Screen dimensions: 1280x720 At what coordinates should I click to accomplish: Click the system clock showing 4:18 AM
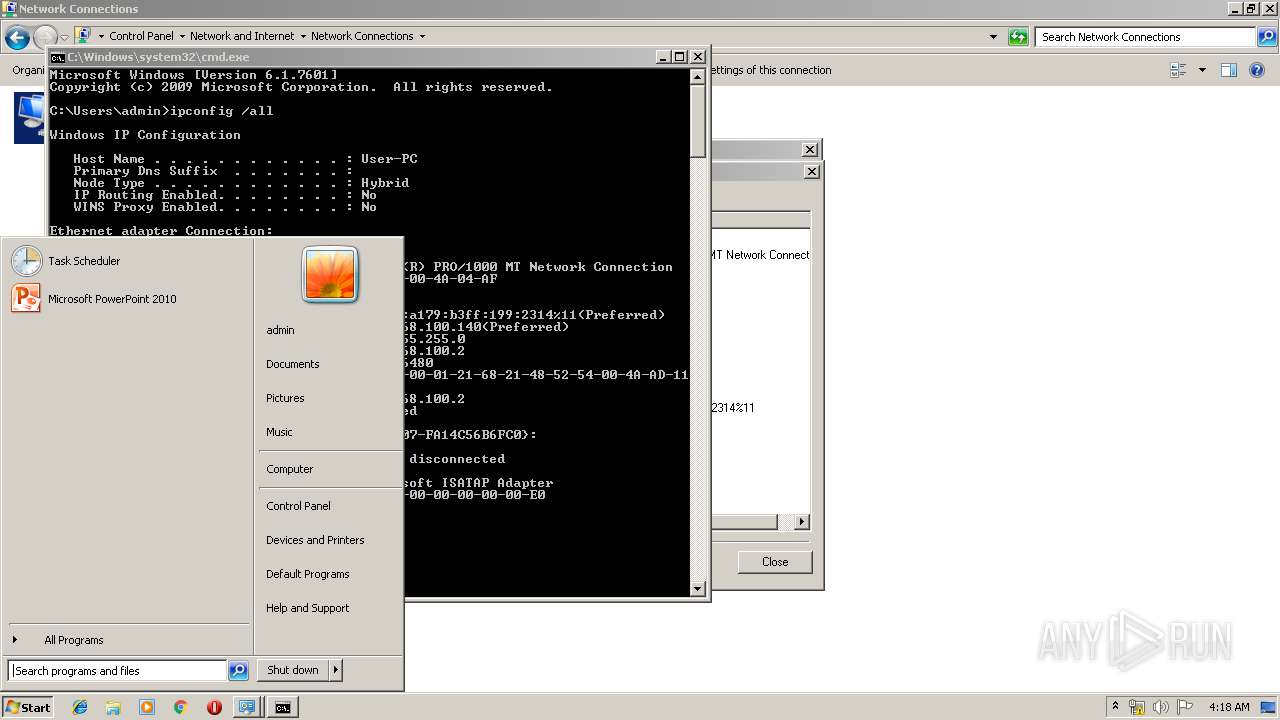tap(1229, 707)
